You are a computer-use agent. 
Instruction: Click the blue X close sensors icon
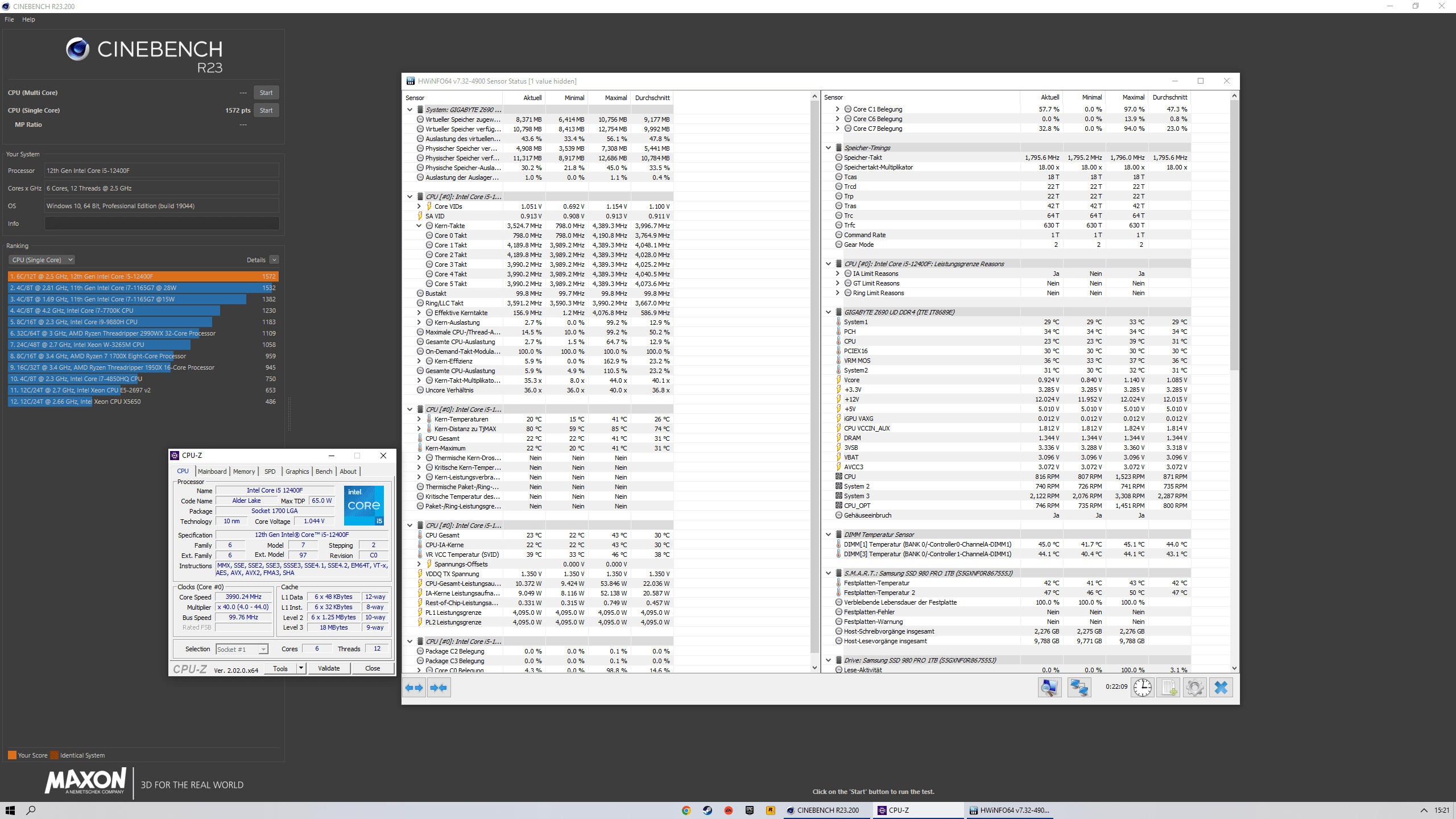point(1221,688)
